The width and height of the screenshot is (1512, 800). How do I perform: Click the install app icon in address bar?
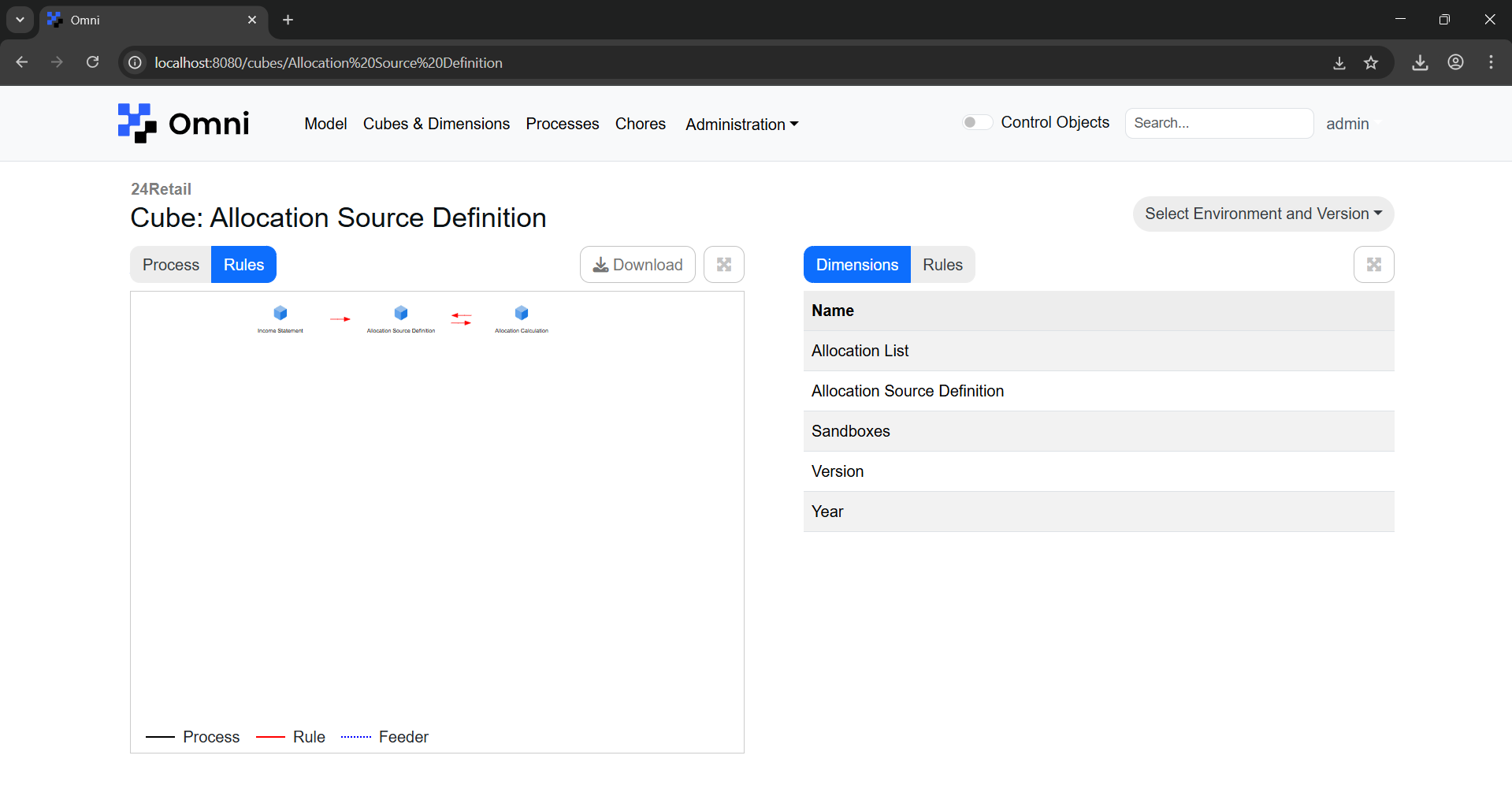pos(1339,62)
